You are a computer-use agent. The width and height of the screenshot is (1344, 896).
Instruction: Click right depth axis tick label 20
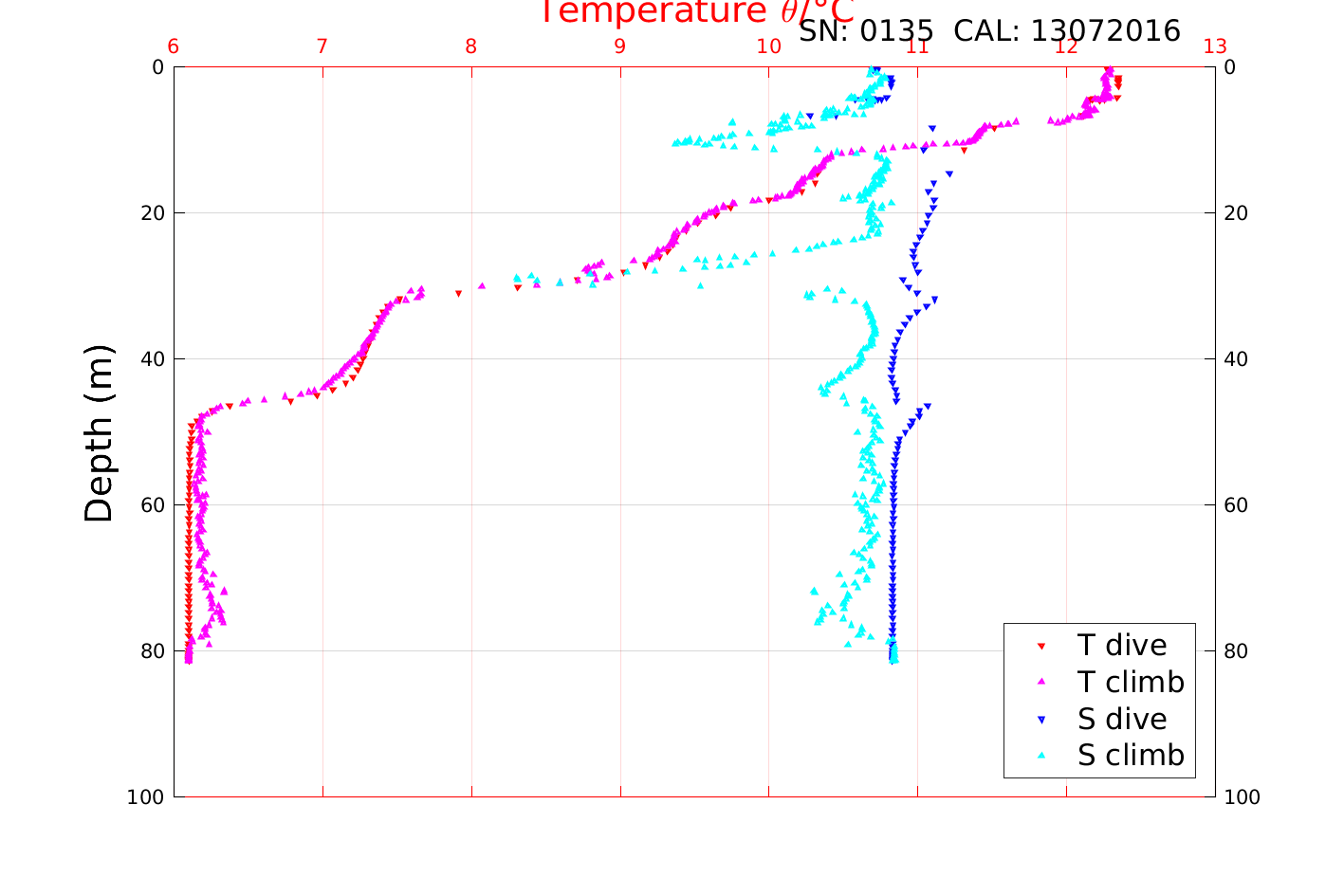pyautogui.click(x=1237, y=213)
